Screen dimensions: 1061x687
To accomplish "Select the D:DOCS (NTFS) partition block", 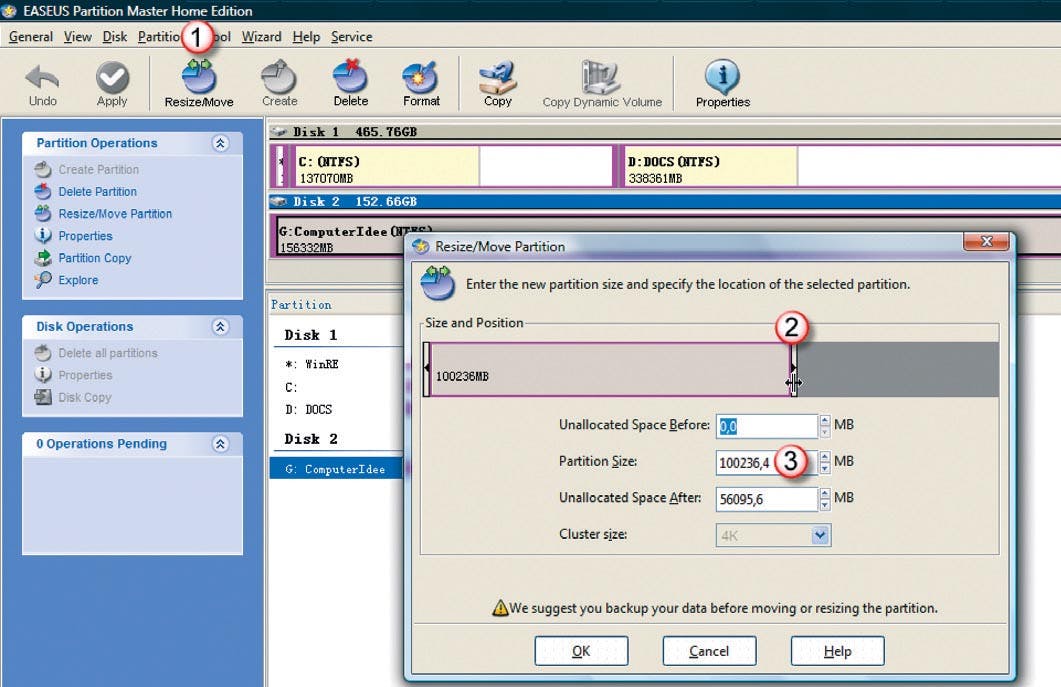I will pyautogui.click(x=841, y=167).
